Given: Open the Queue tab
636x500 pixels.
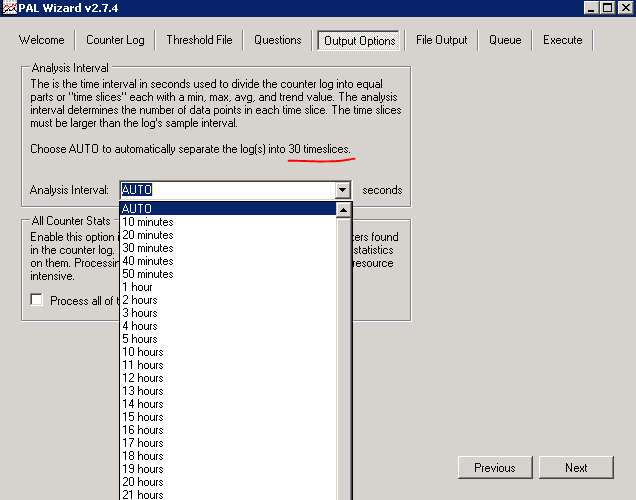Looking at the screenshot, I should [505, 40].
